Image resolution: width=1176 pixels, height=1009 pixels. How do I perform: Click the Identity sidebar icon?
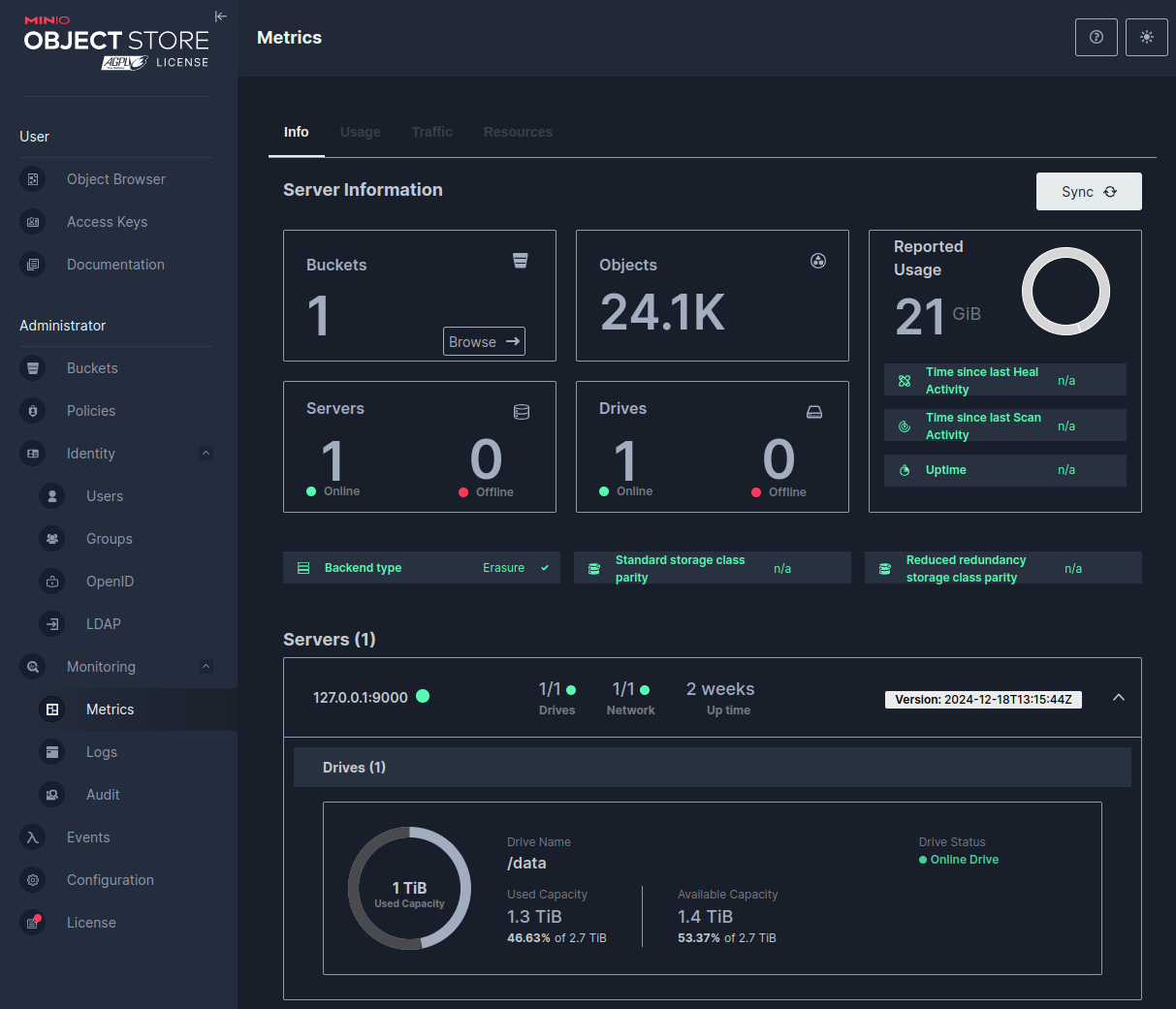(x=33, y=454)
